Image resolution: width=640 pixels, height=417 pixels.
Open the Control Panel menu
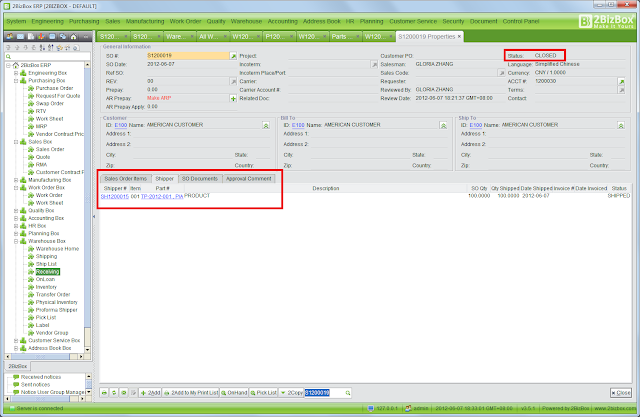coord(521,21)
